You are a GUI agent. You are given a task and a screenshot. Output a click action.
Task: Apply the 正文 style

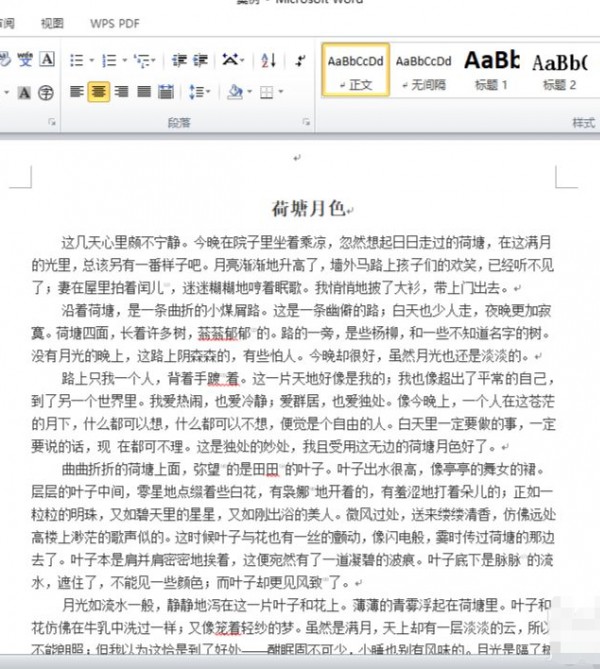(x=355, y=70)
